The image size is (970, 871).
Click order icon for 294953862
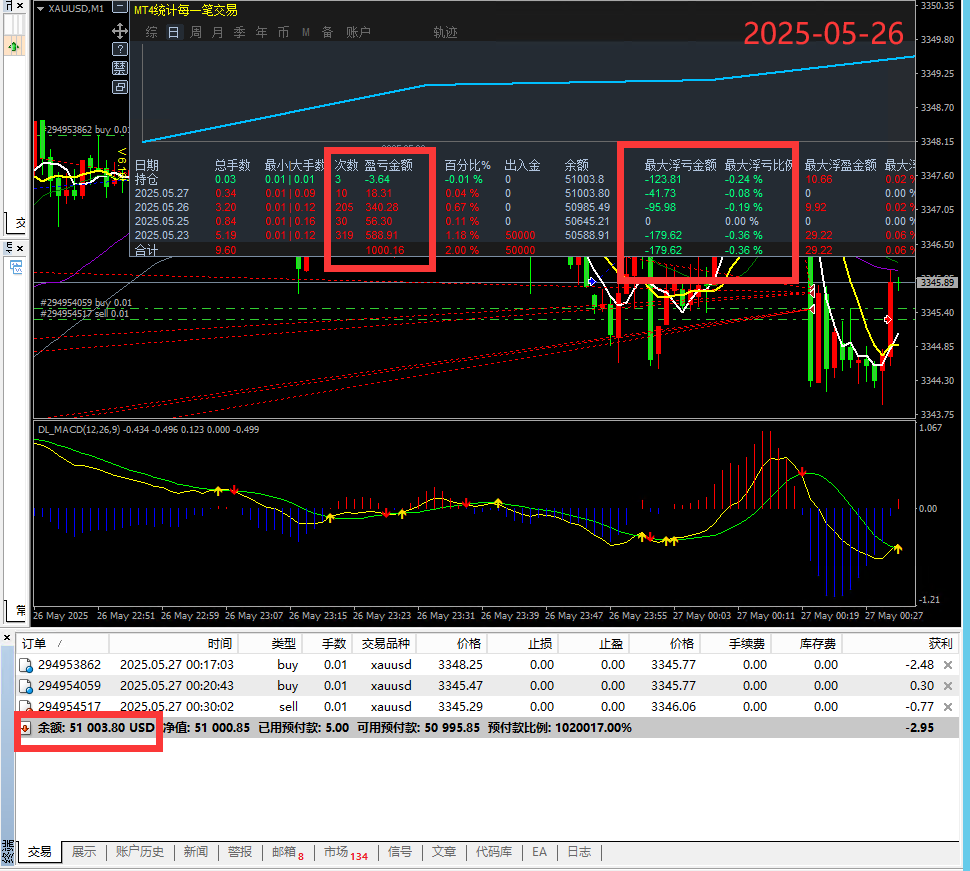pyautogui.click(x=26, y=666)
